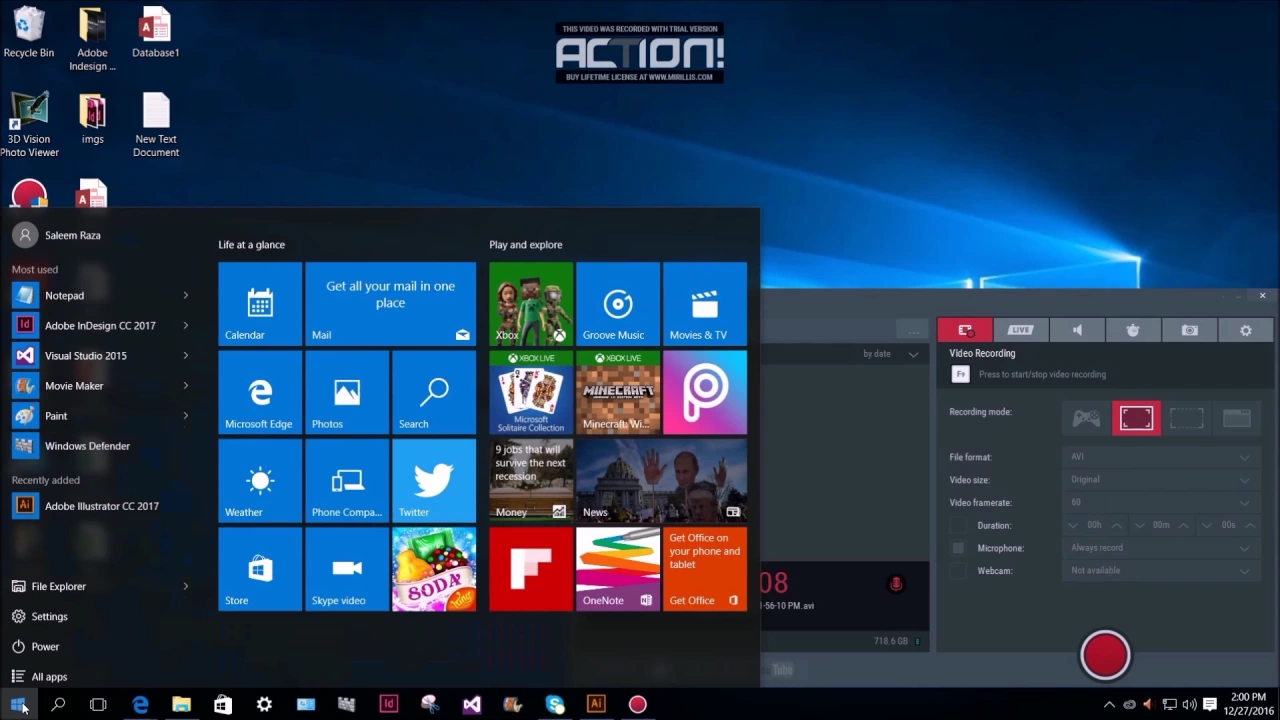Image resolution: width=1280 pixels, height=720 pixels.
Task: Open the Xbox tile
Action: [531, 304]
